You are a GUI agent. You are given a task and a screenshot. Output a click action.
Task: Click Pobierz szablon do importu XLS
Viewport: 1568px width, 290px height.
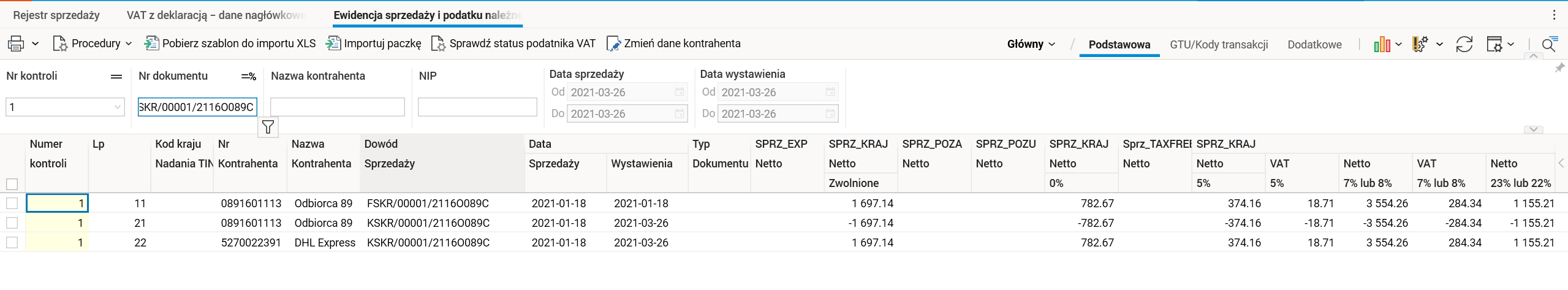point(230,44)
